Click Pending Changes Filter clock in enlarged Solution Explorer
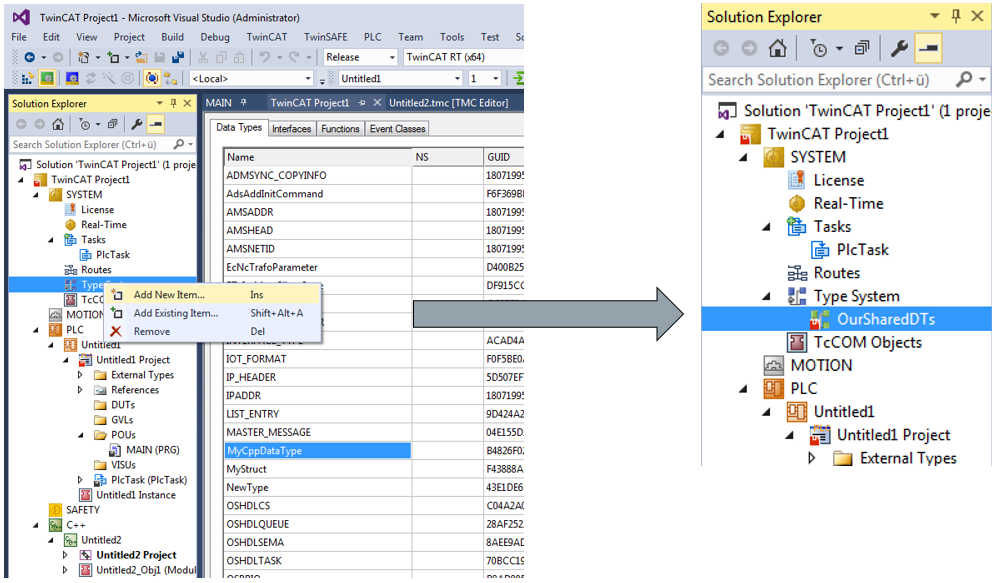998x583 pixels. (x=819, y=48)
